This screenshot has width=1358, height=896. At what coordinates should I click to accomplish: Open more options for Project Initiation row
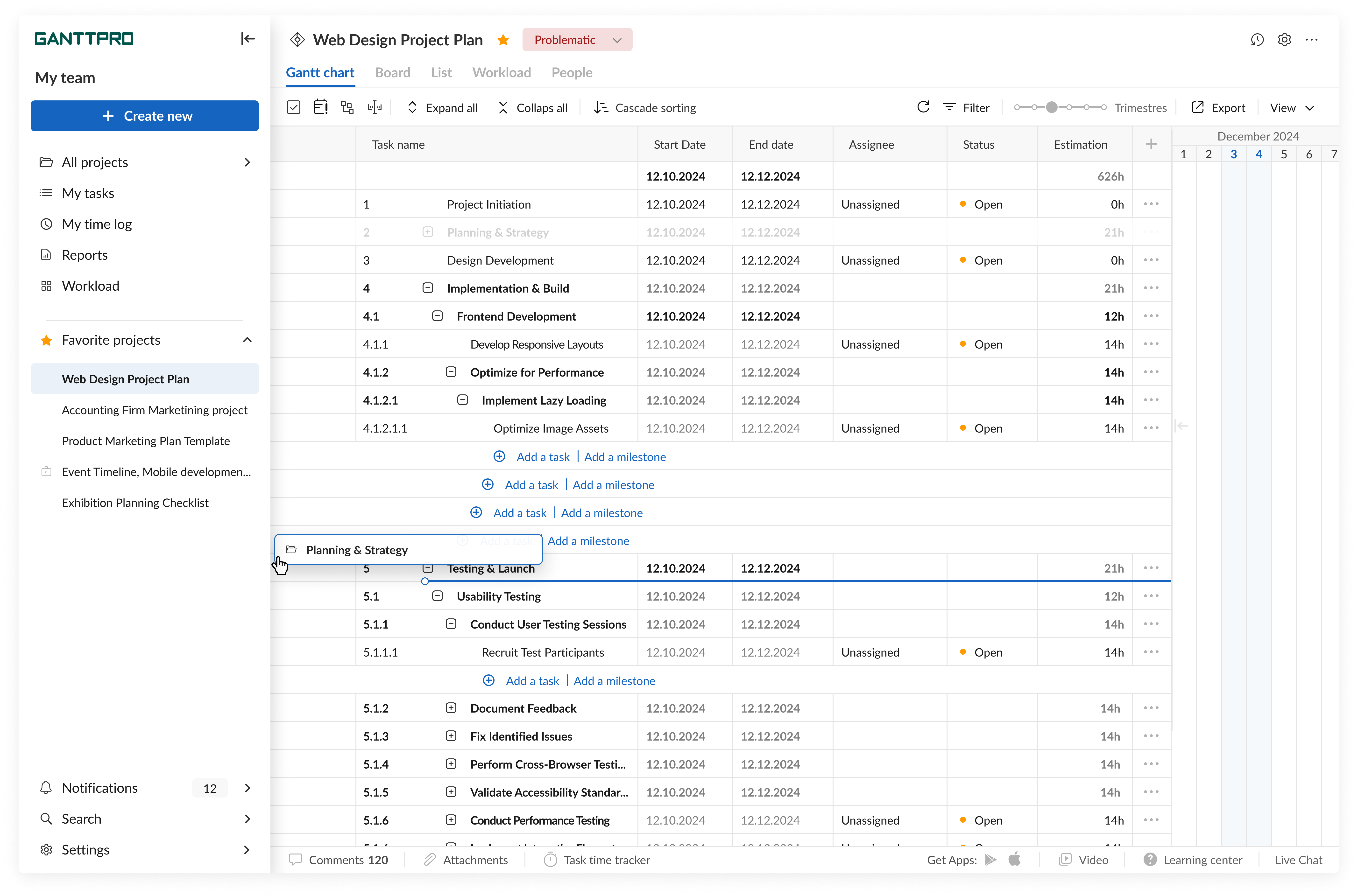coord(1151,204)
